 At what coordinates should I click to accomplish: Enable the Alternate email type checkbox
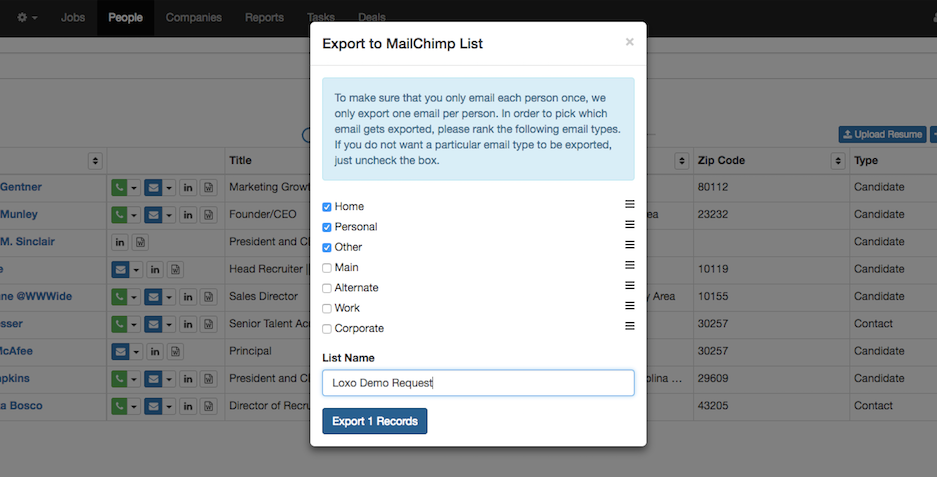point(327,288)
